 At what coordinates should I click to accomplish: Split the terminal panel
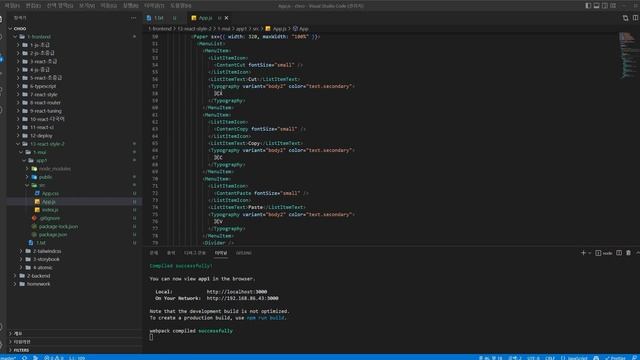[619, 253]
